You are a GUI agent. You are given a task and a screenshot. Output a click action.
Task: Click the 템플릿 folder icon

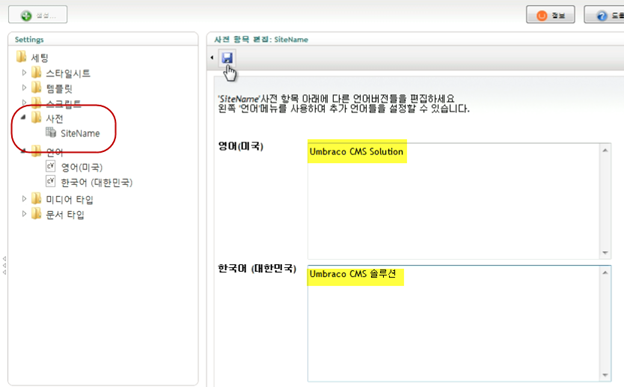(x=36, y=87)
